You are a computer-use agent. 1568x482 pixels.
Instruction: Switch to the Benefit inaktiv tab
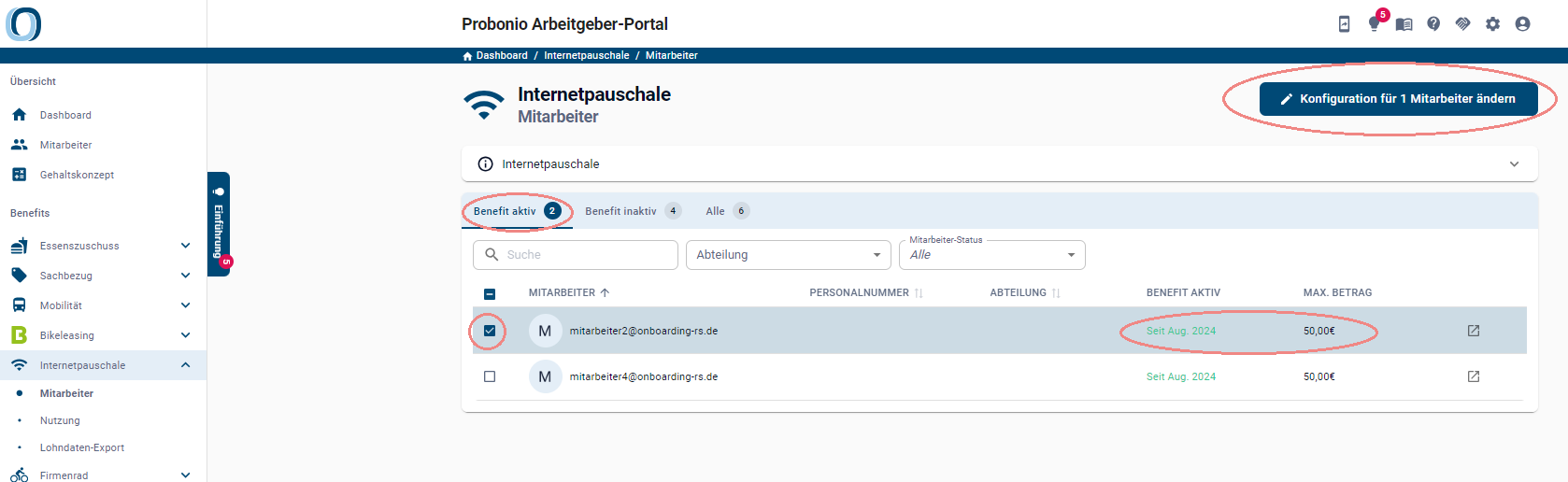point(633,211)
